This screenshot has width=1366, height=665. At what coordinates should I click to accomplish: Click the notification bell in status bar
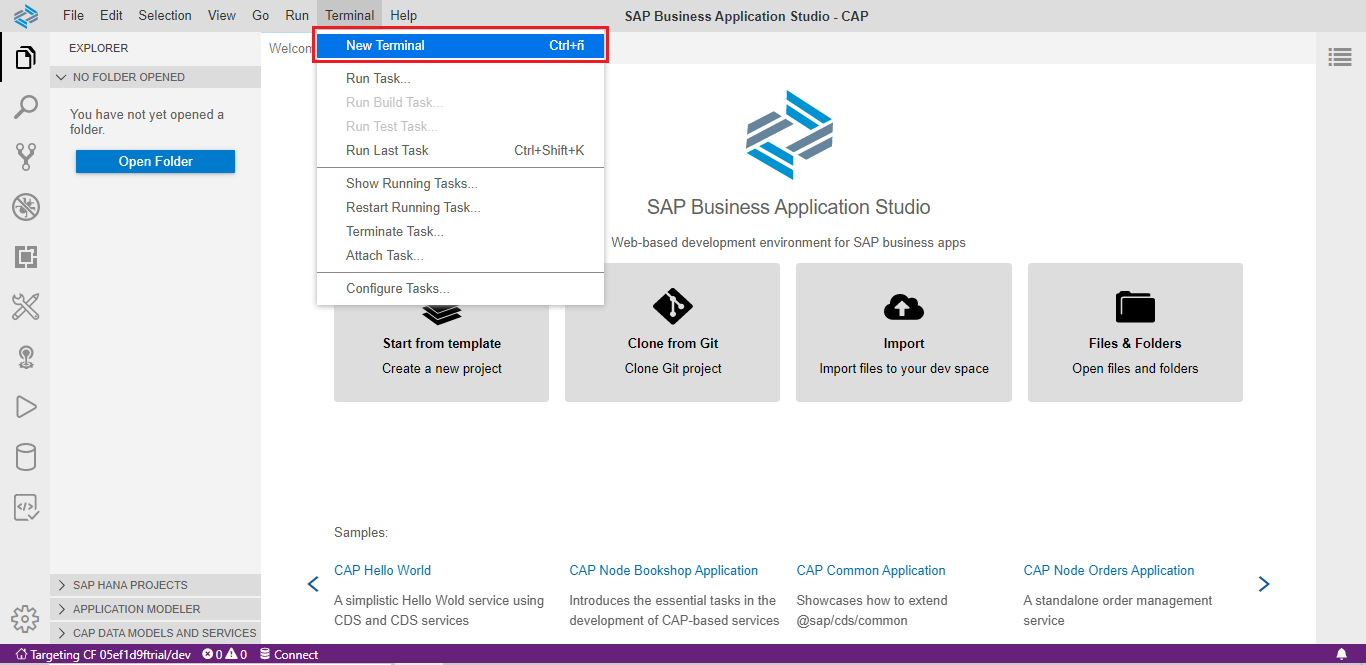pos(1341,655)
